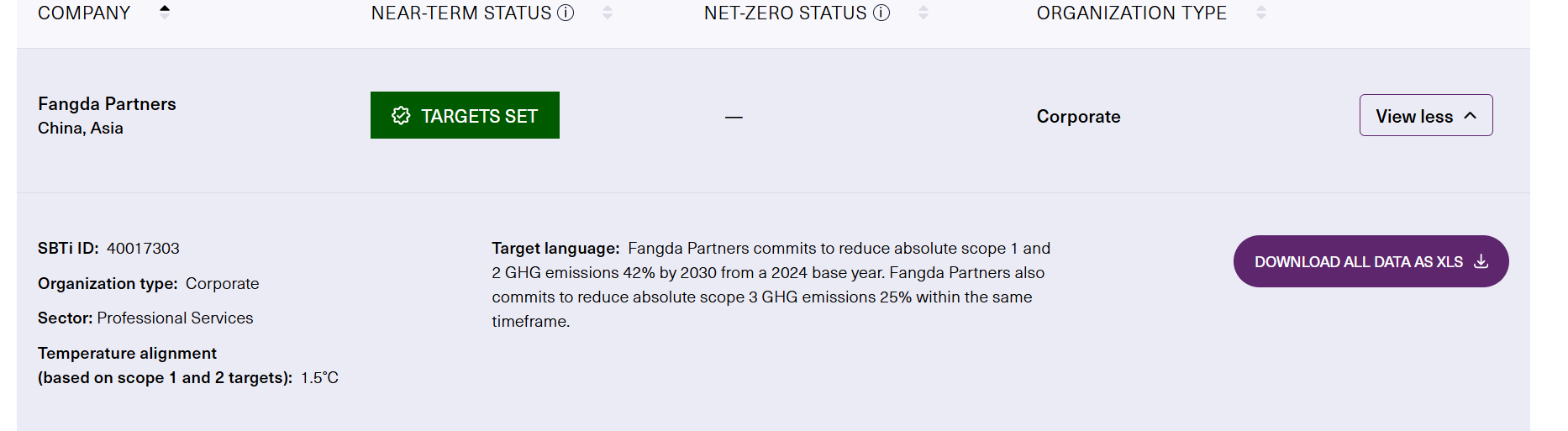The height and width of the screenshot is (431, 1568).
Task: Click the View less button
Action: (x=1426, y=115)
